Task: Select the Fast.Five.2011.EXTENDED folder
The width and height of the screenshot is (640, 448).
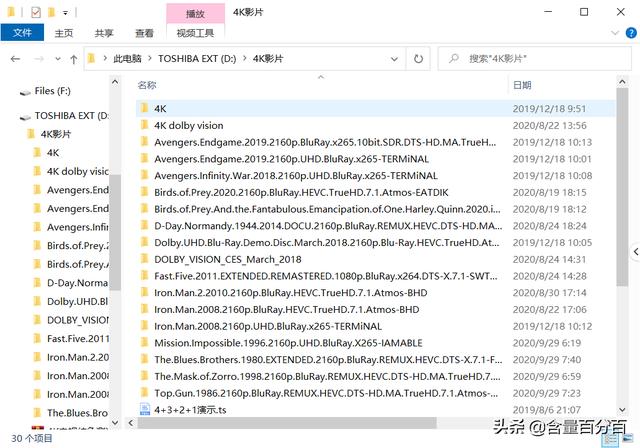Action: coord(326,276)
